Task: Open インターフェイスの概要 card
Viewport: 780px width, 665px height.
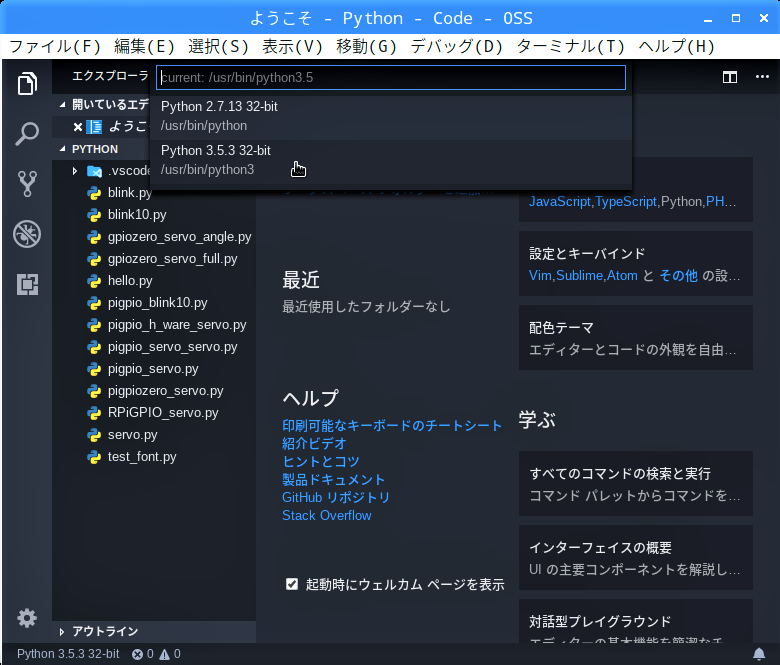Action: click(636, 558)
